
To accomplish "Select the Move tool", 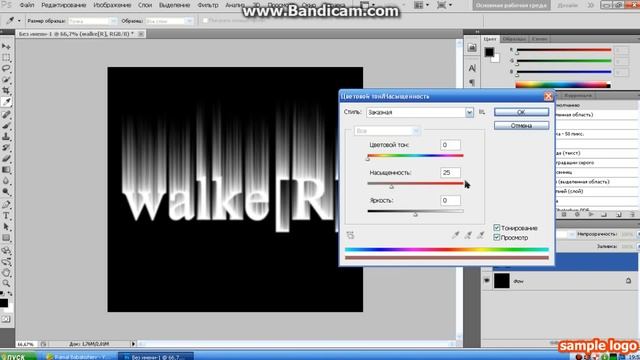I will pos(6,47).
